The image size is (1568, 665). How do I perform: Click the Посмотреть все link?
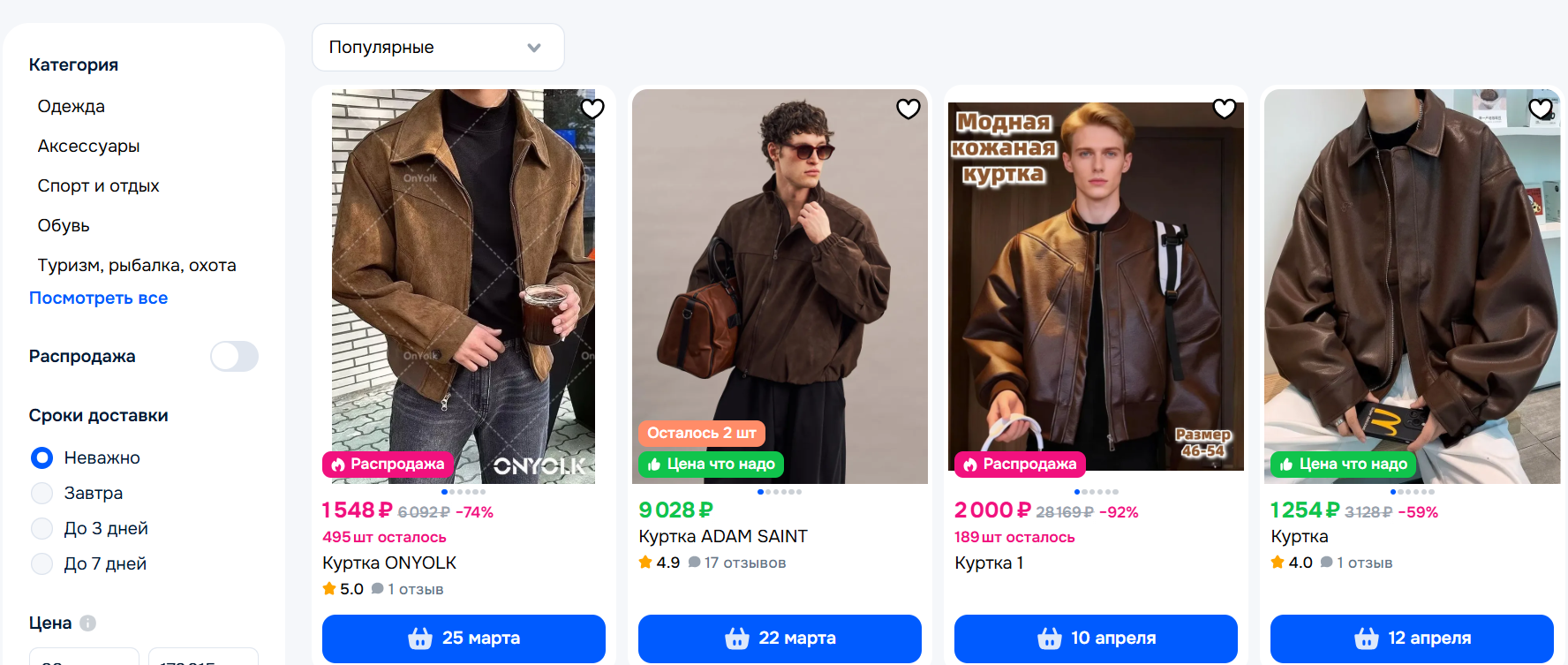[x=98, y=298]
